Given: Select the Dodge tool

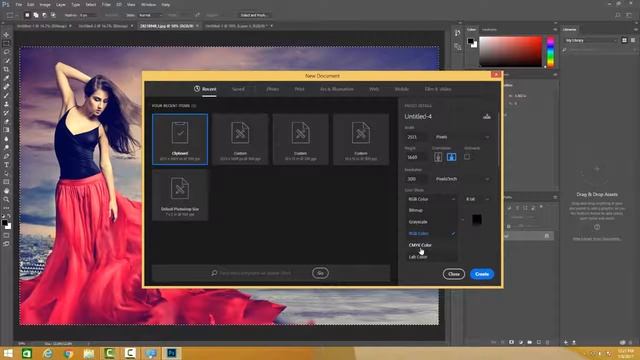Looking at the screenshot, I should (x=6, y=147).
